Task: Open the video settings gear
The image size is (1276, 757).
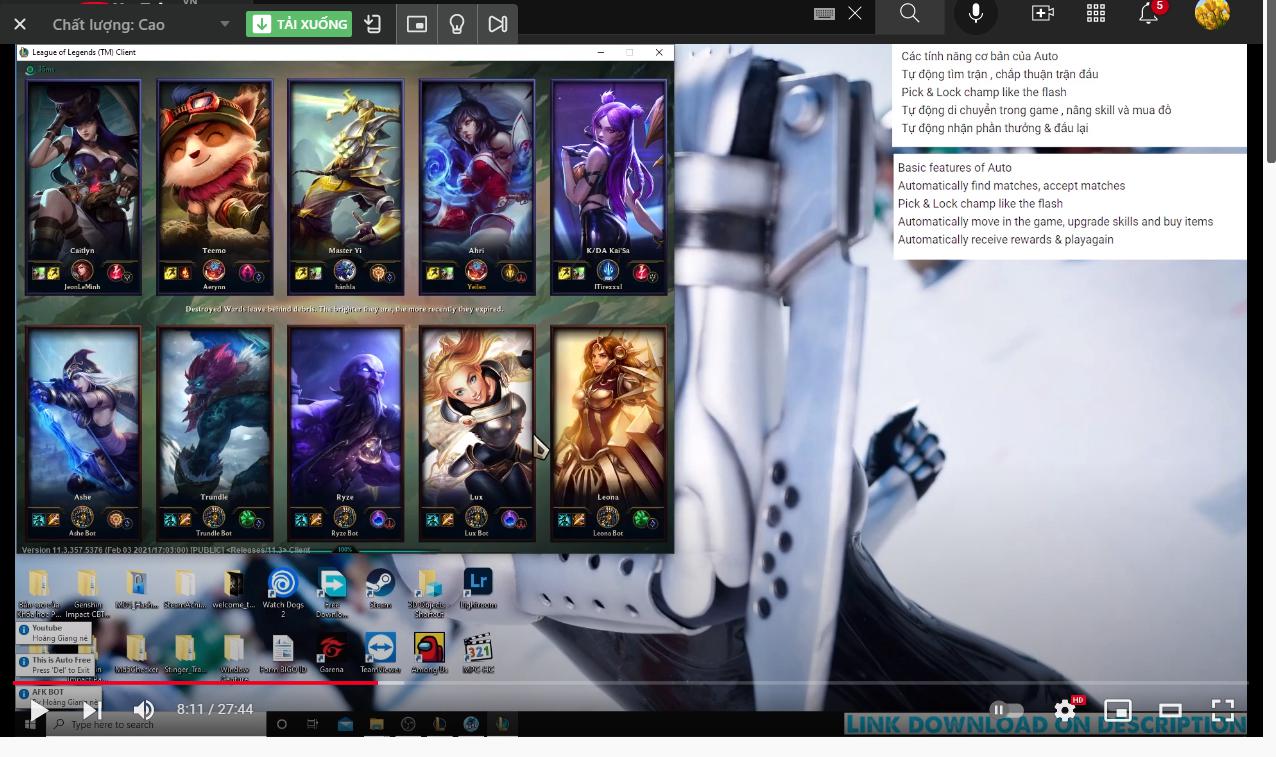Action: [1066, 710]
